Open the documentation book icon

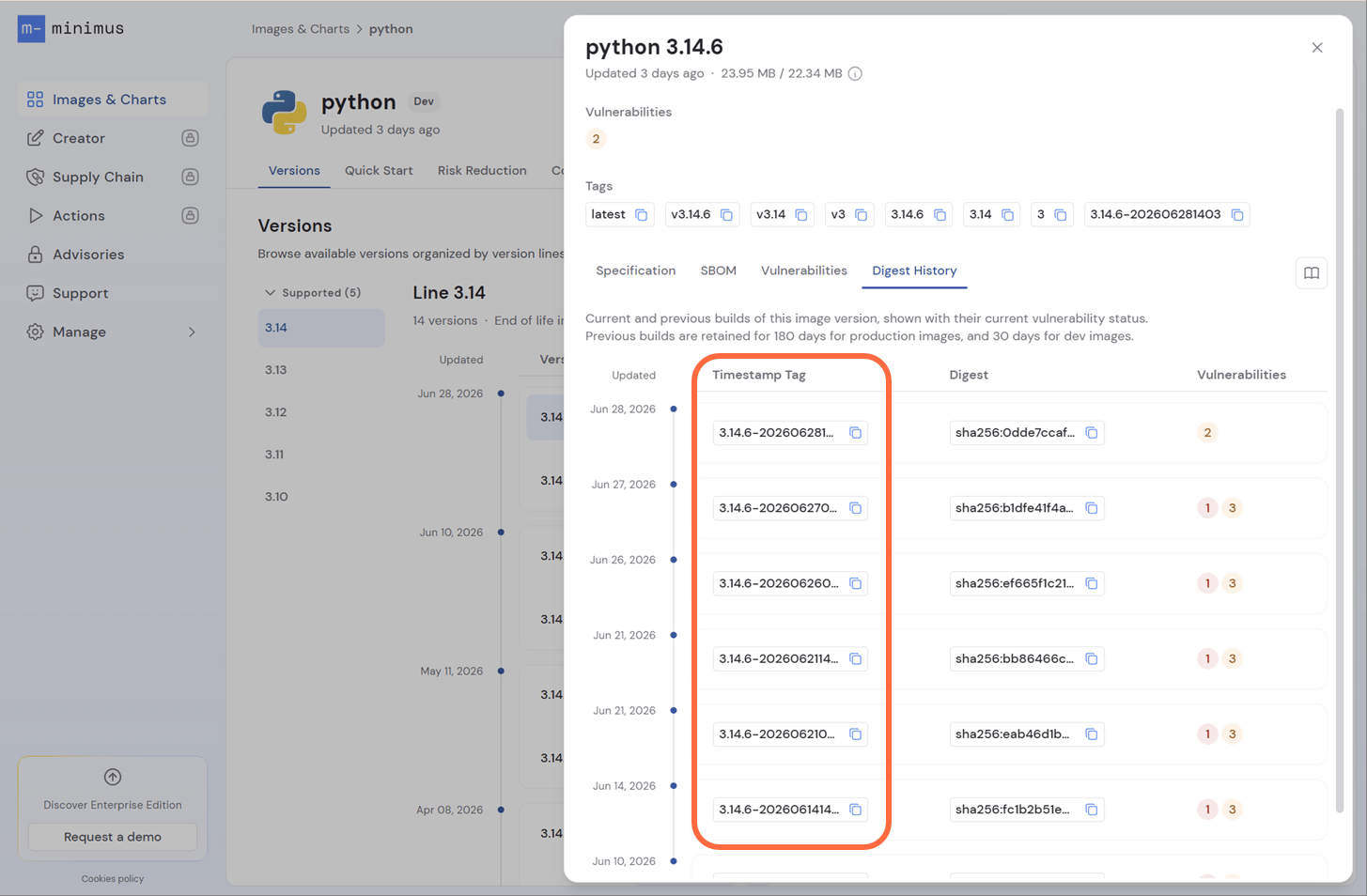coord(1311,273)
